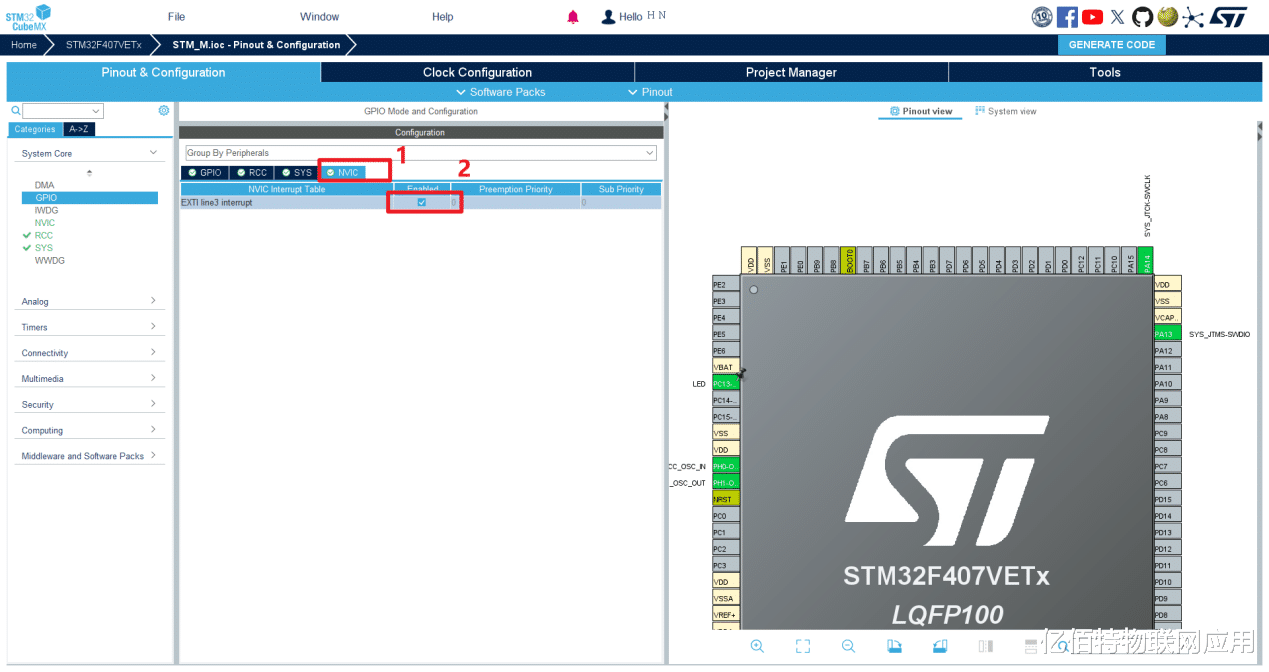Click the vertical flip layout icon
This screenshot has width=1269, height=672.
pyautogui.click(x=986, y=646)
